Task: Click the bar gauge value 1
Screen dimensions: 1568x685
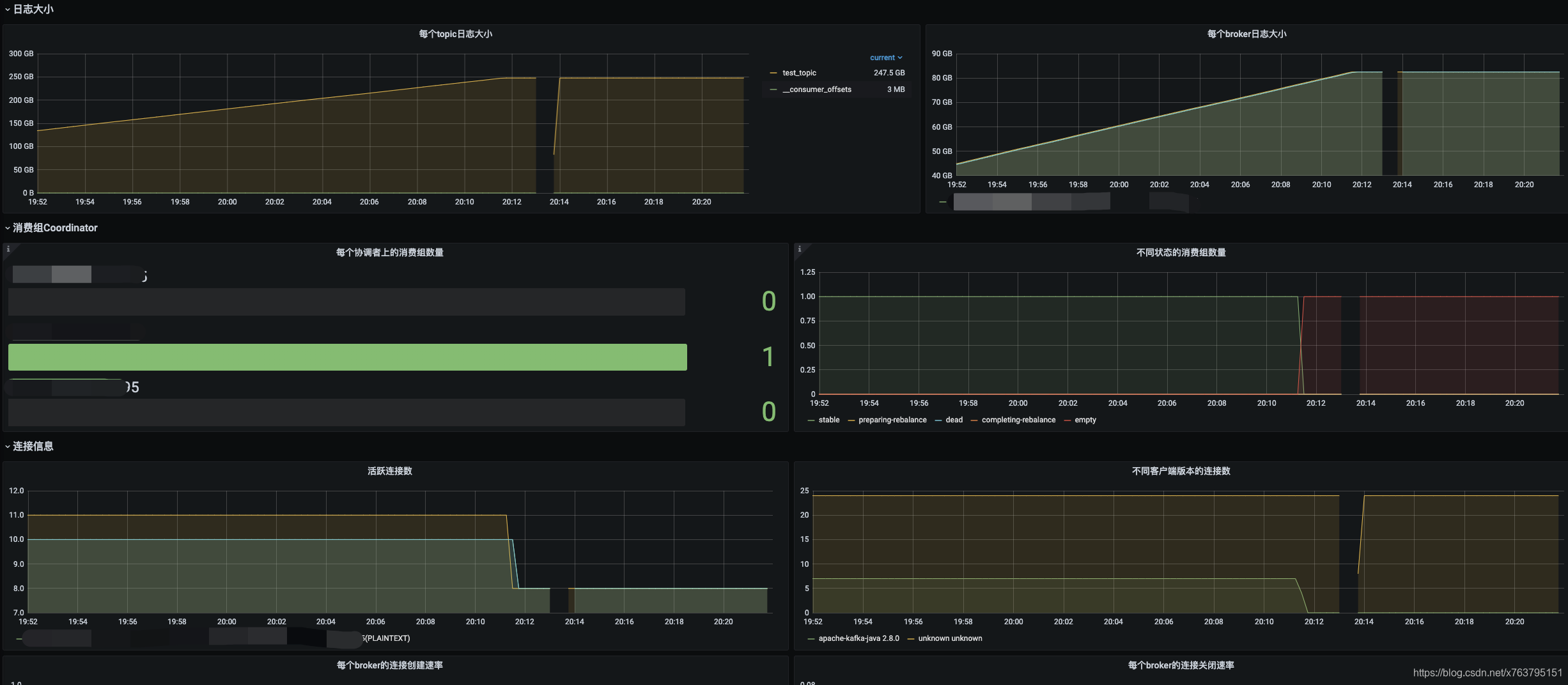Action: (768, 357)
